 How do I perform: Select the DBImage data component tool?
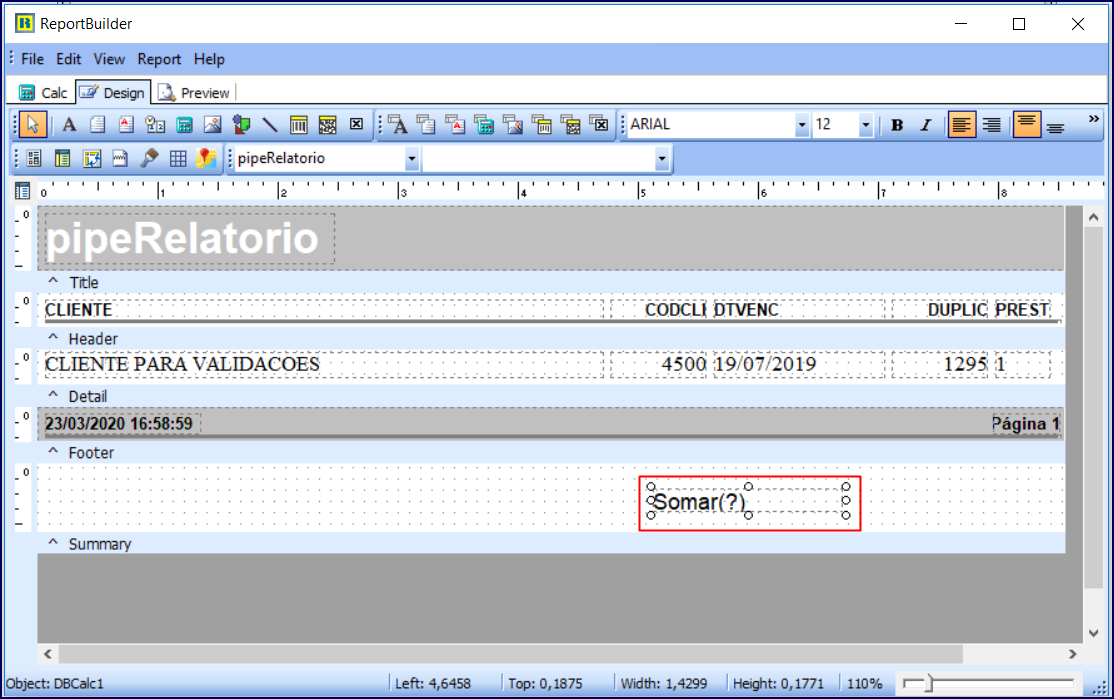[513, 125]
